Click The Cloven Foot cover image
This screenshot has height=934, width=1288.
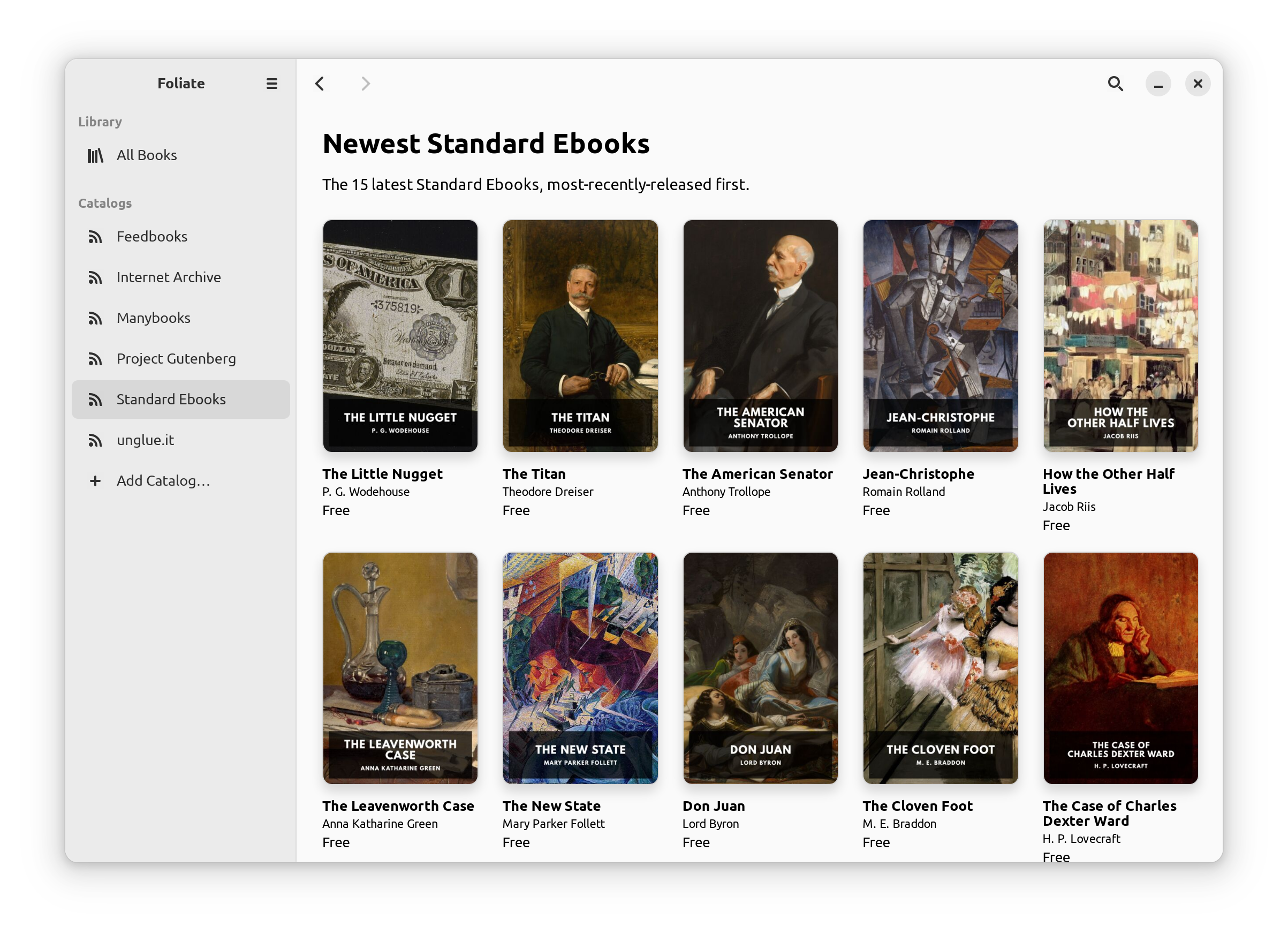pos(940,668)
